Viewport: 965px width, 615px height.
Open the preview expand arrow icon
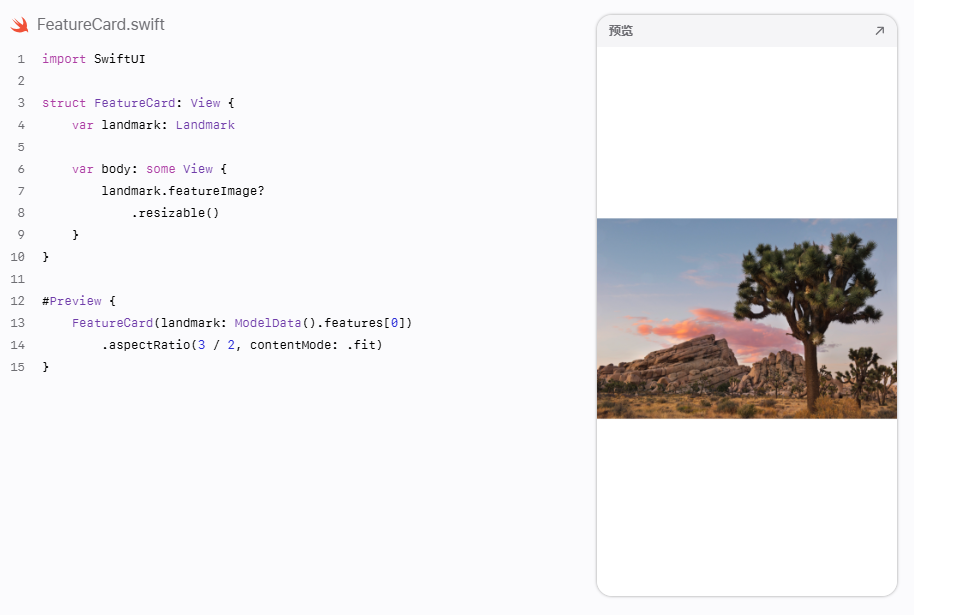(x=879, y=31)
